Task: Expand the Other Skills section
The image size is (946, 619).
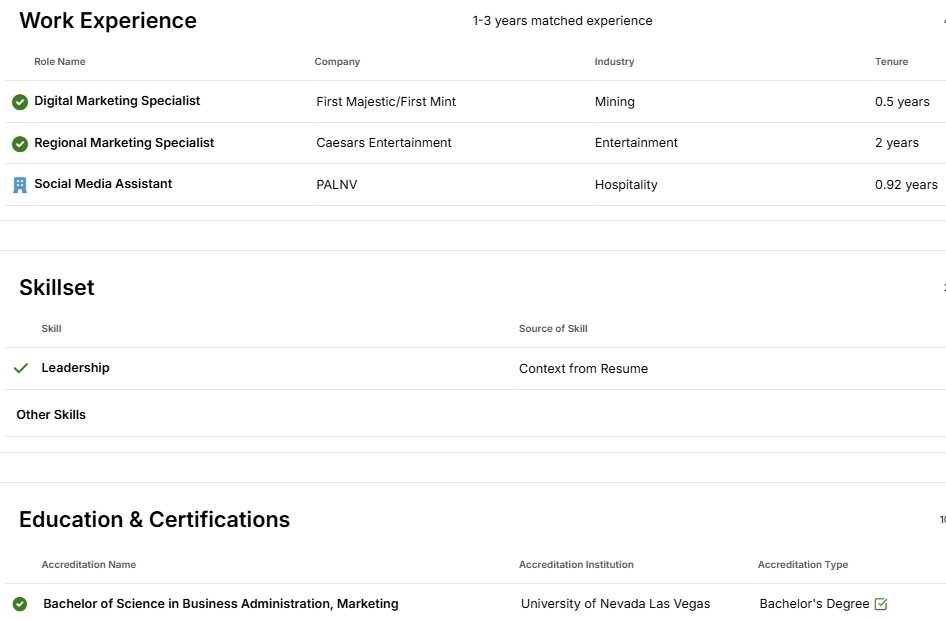Action: pos(51,414)
